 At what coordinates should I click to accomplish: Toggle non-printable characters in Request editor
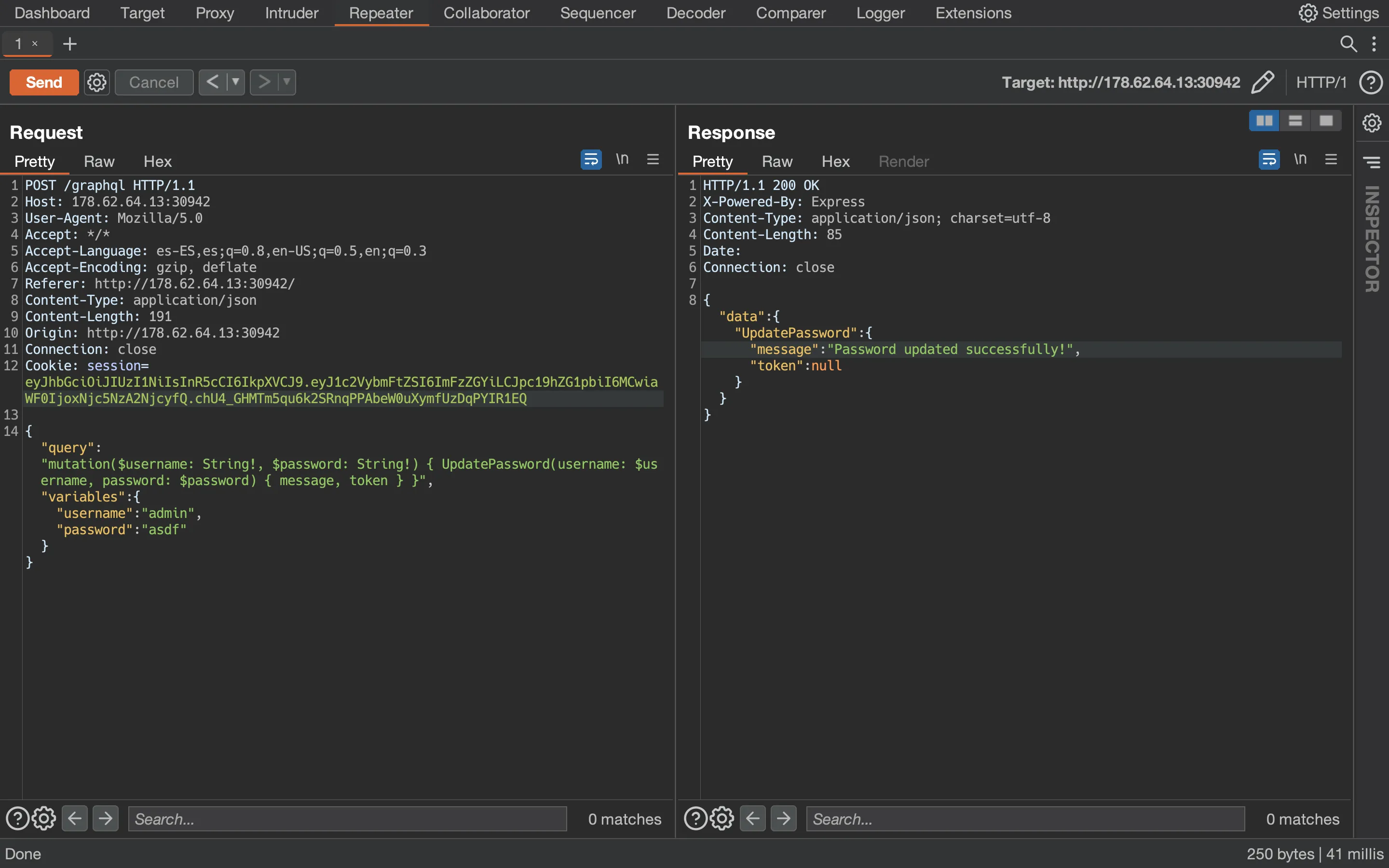(622, 159)
